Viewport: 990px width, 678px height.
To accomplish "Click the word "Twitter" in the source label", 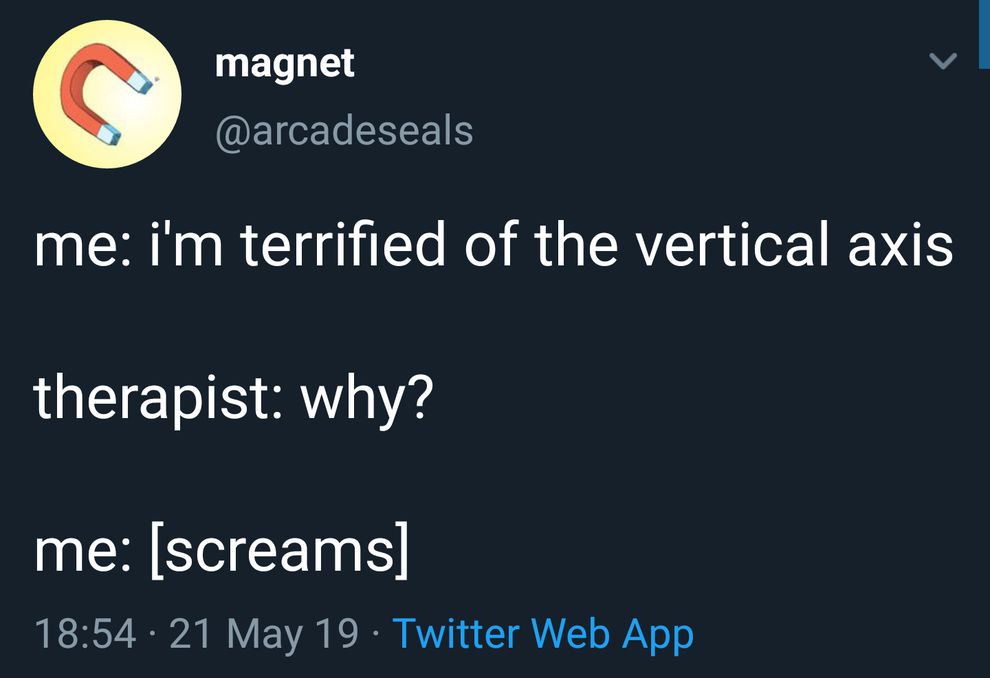I will (x=456, y=634).
